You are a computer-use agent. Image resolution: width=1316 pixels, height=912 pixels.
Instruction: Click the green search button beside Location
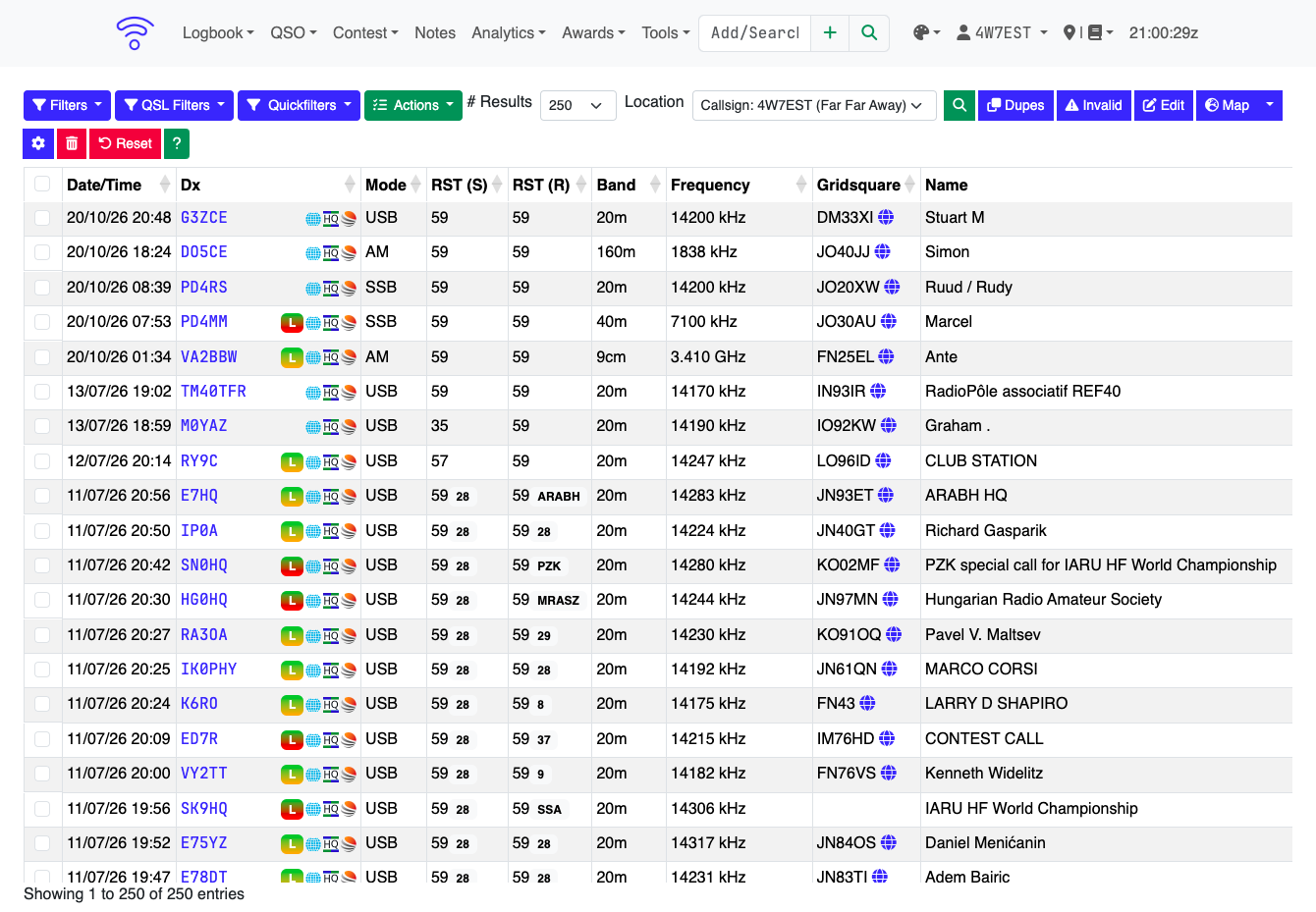960,105
